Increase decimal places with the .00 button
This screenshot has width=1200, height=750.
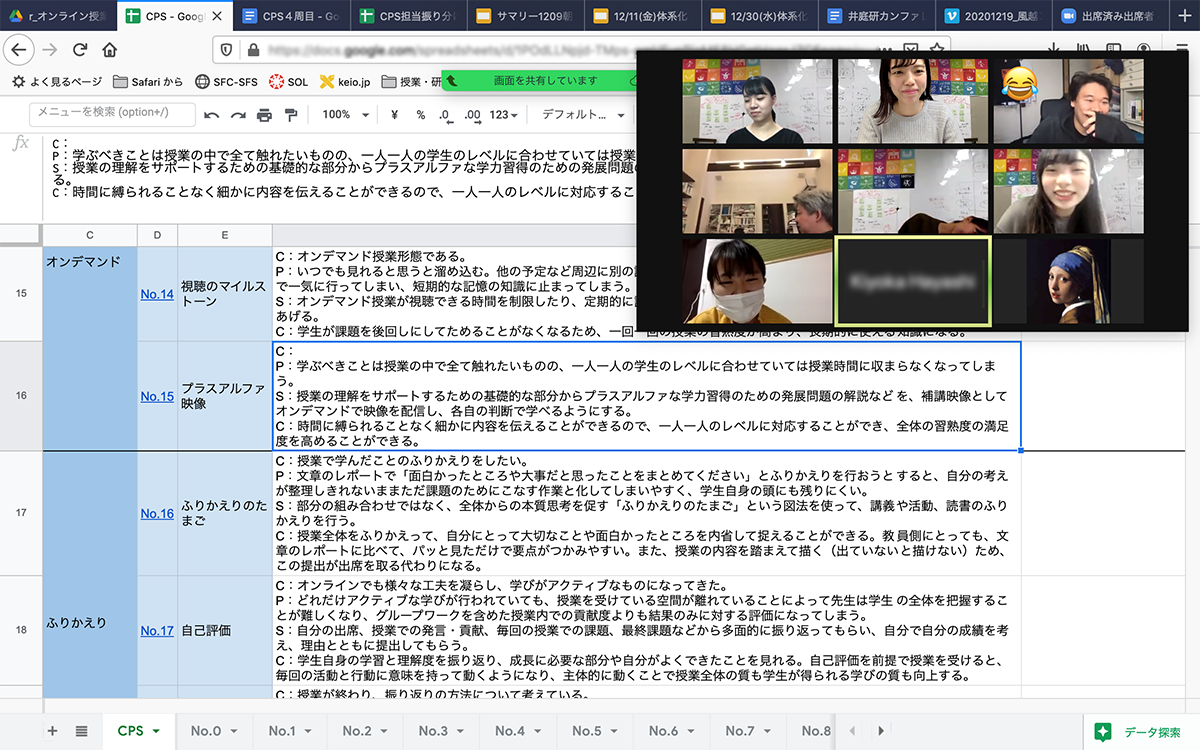472,115
